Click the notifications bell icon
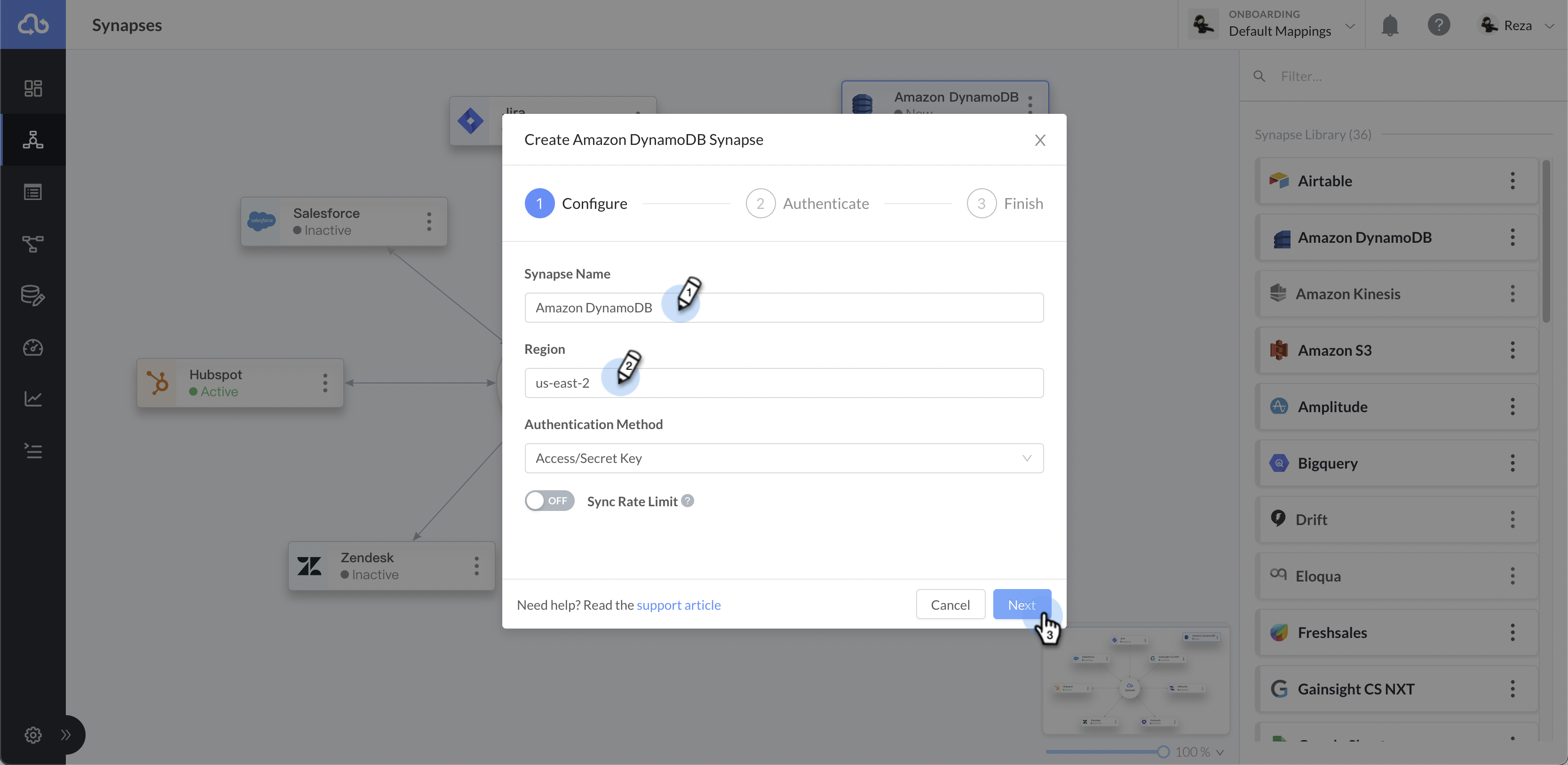 1390,25
